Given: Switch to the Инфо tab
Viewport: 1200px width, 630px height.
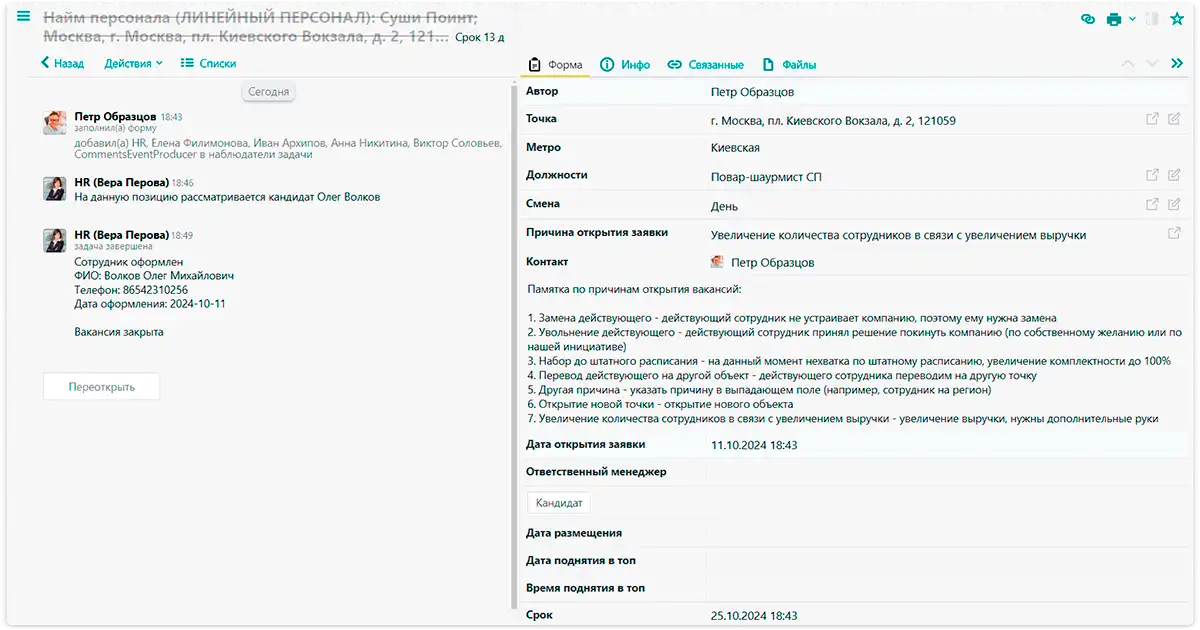Looking at the screenshot, I should (x=625, y=65).
